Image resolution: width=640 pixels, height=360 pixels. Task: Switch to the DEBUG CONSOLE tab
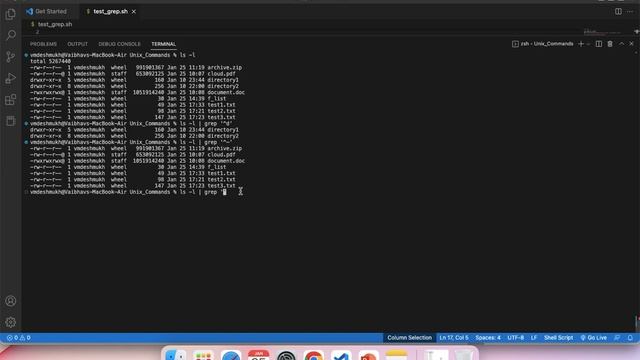119,44
